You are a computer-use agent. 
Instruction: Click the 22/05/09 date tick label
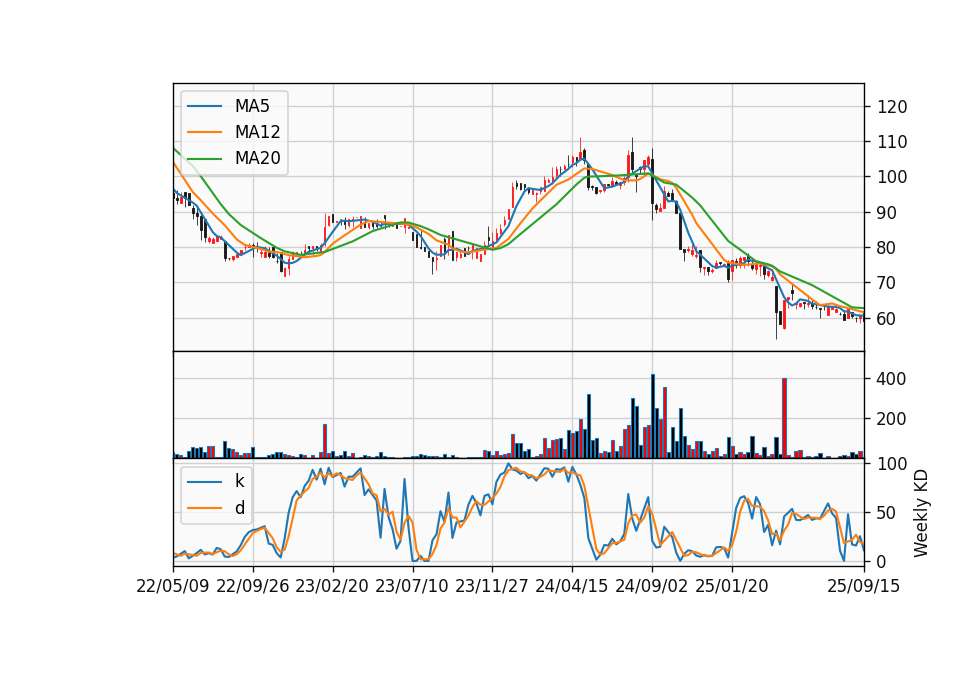click(x=173, y=586)
